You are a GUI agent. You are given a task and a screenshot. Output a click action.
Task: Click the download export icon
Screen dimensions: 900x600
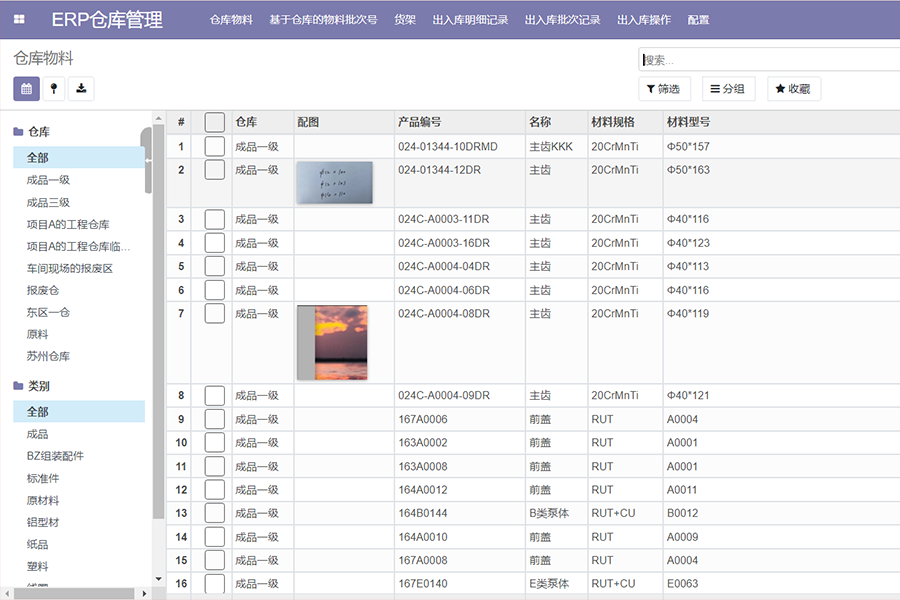coord(81,89)
